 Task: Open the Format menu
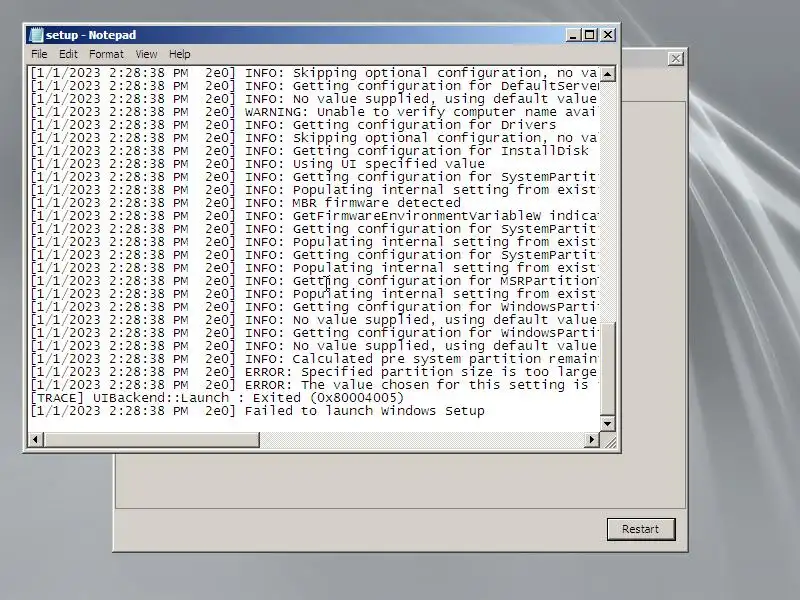point(106,54)
